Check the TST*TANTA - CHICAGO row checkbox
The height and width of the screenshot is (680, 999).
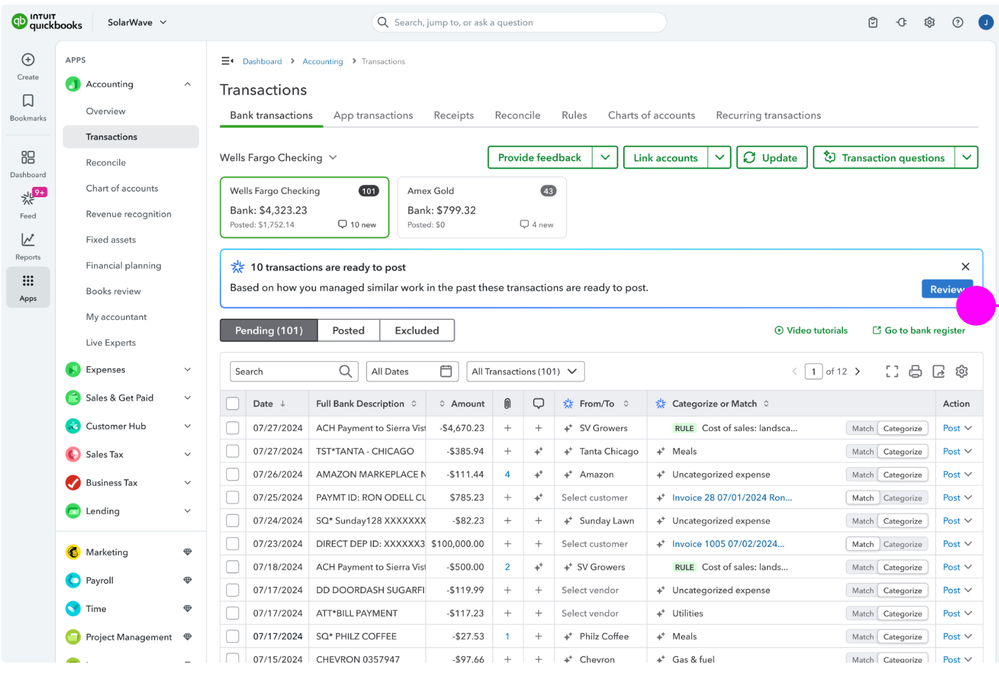[233, 451]
